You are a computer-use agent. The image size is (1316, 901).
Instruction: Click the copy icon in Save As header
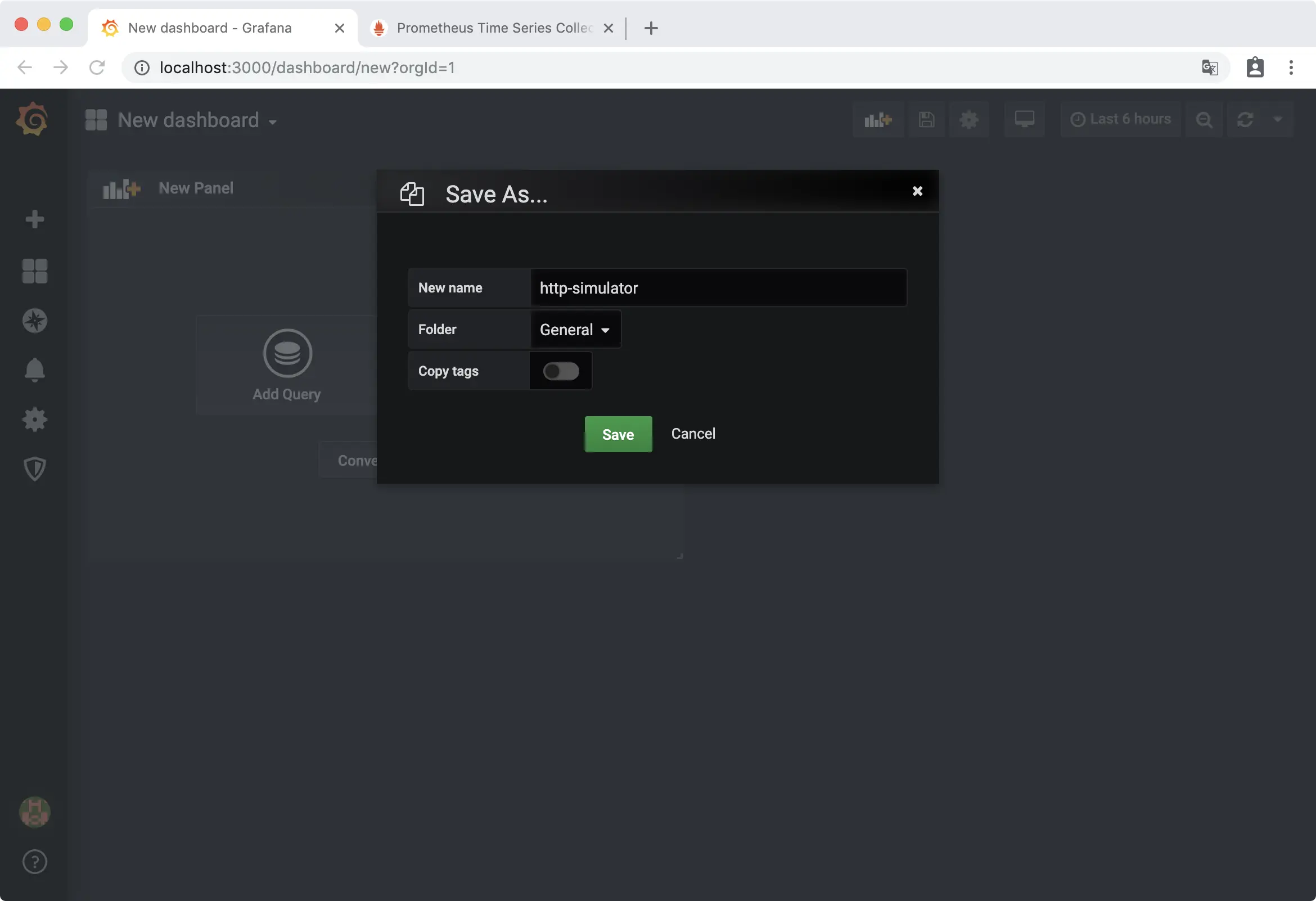click(412, 194)
